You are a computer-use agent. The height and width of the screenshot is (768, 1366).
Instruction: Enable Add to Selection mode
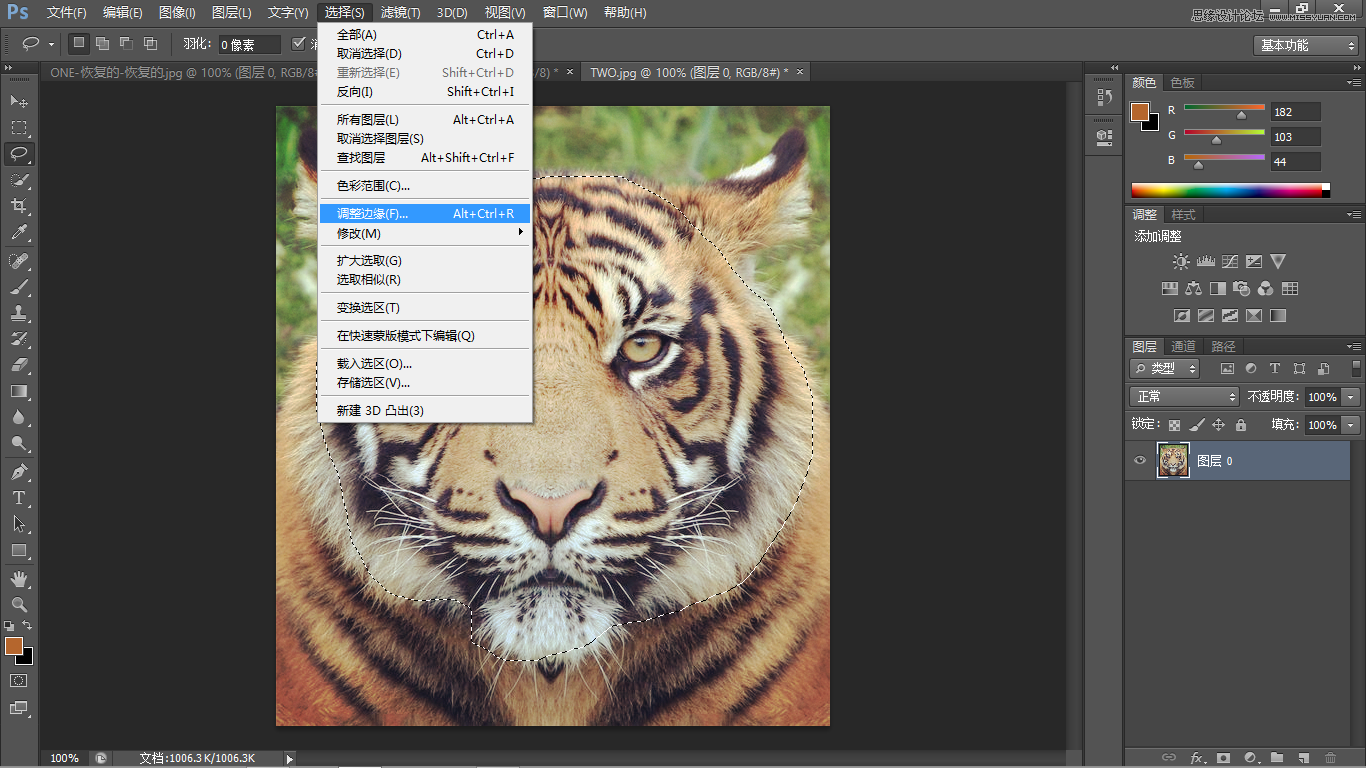[x=102, y=44]
